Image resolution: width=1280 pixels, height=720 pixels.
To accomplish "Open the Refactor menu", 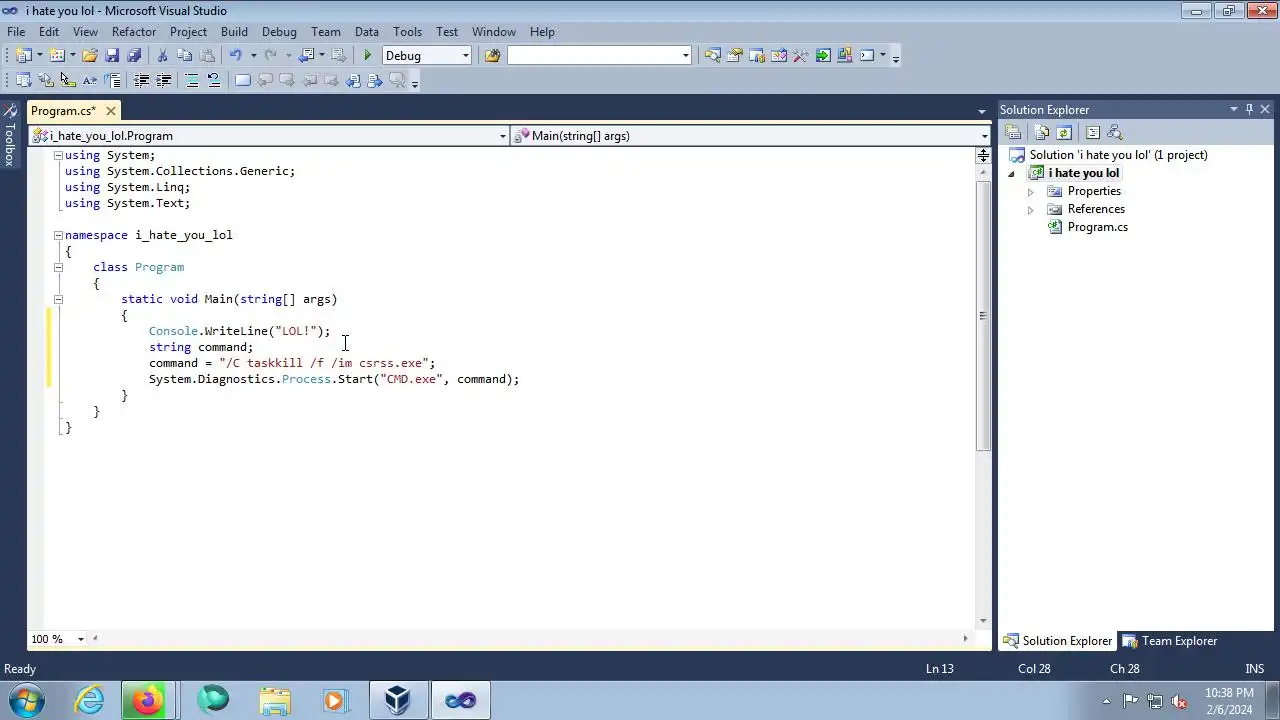I will [x=134, y=32].
